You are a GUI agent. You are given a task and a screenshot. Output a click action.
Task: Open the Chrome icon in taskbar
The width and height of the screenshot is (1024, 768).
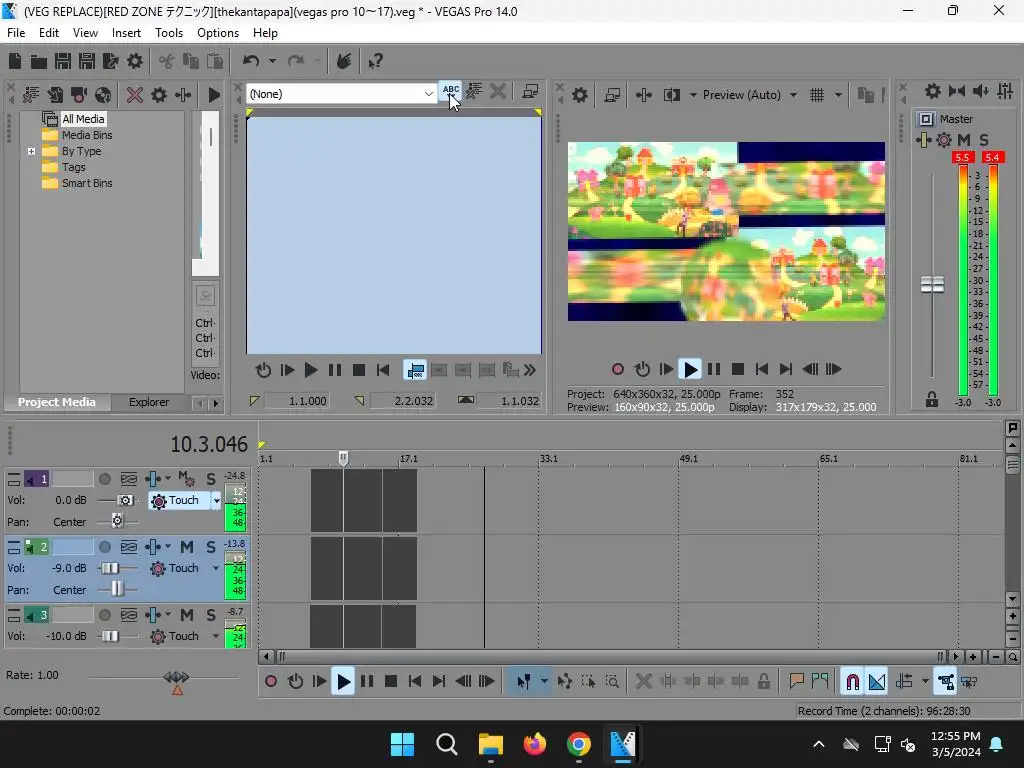tap(579, 744)
